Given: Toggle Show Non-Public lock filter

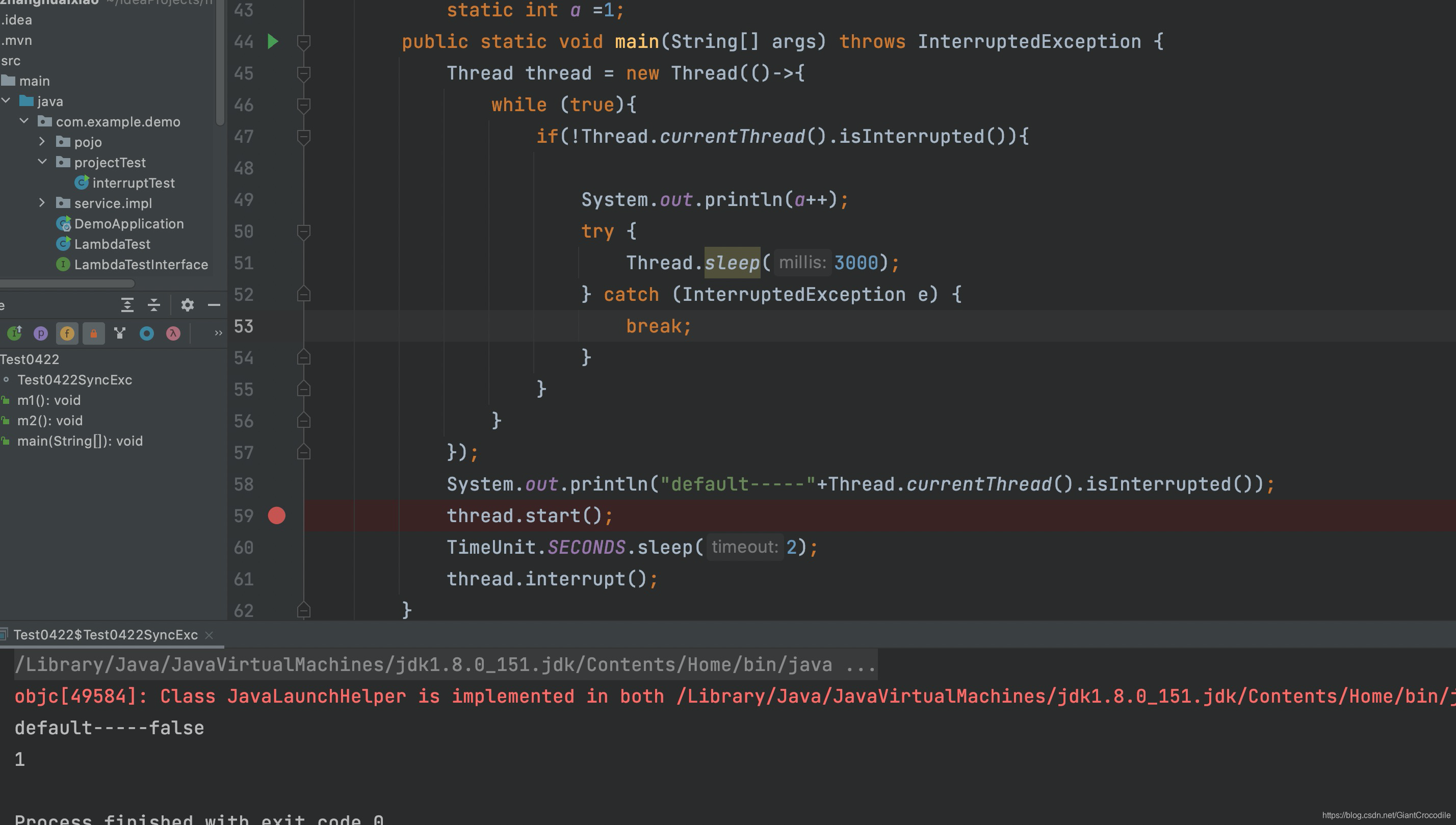Looking at the screenshot, I should coord(93,333).
